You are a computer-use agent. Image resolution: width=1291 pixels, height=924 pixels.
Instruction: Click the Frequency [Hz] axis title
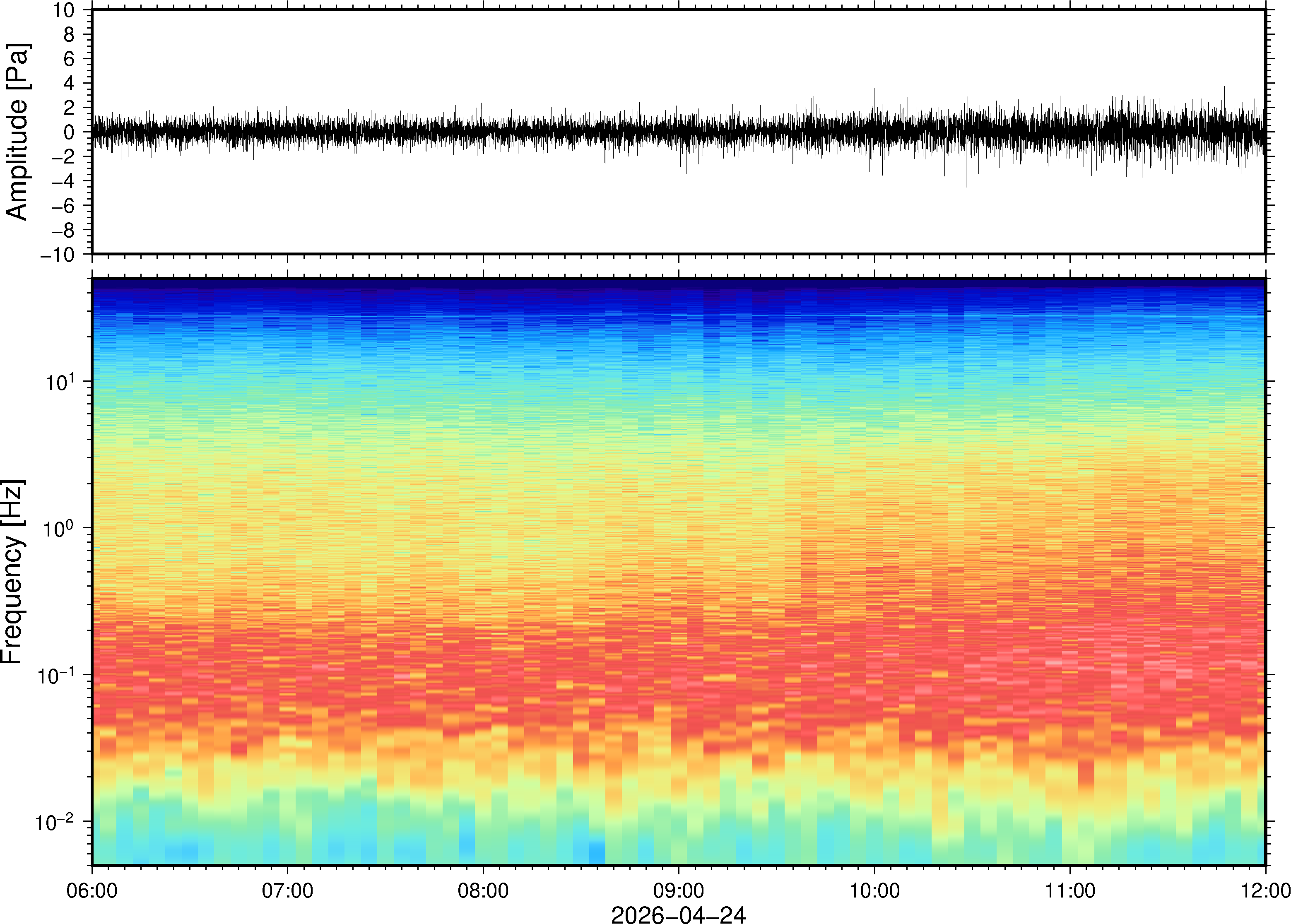(12, 572)
